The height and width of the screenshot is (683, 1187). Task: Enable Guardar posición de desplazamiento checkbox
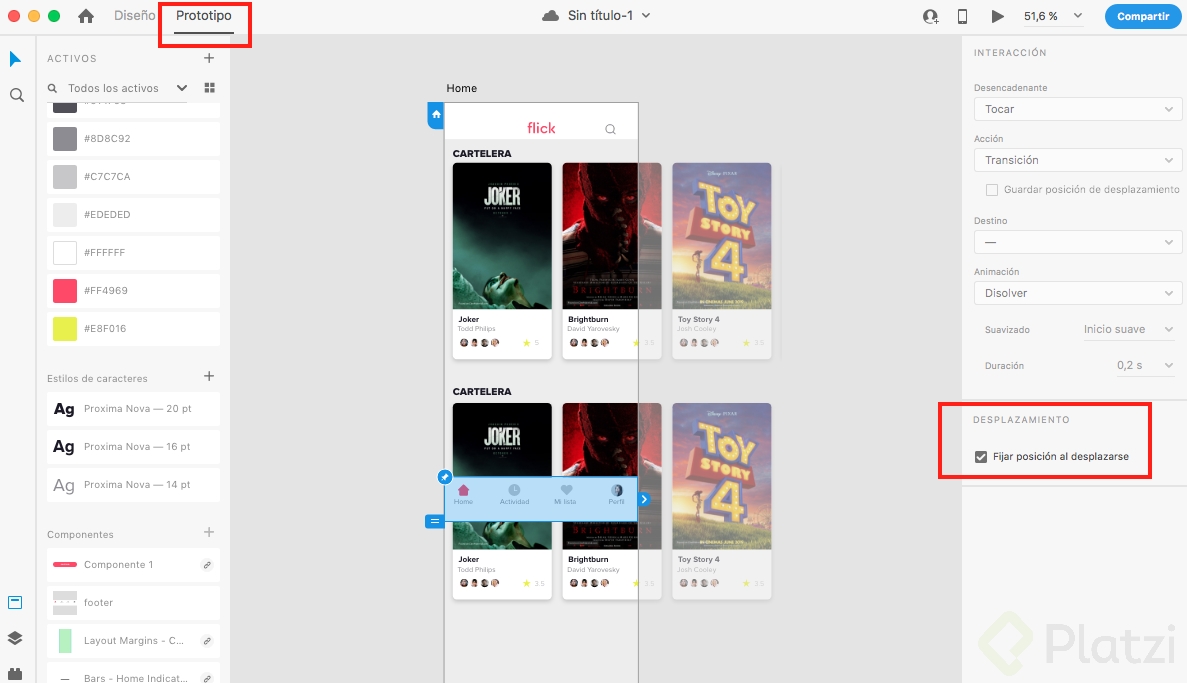[x=992, y=189]
